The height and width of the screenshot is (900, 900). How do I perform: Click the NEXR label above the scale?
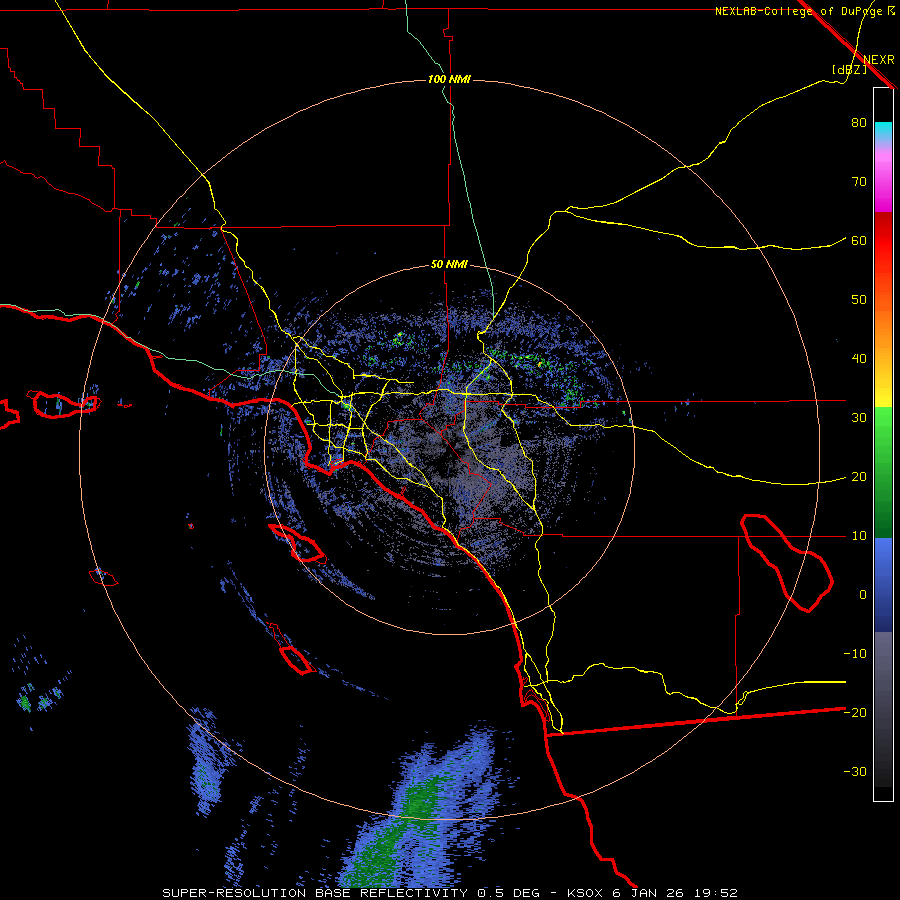pyautogui.click(x=878, y=60)
